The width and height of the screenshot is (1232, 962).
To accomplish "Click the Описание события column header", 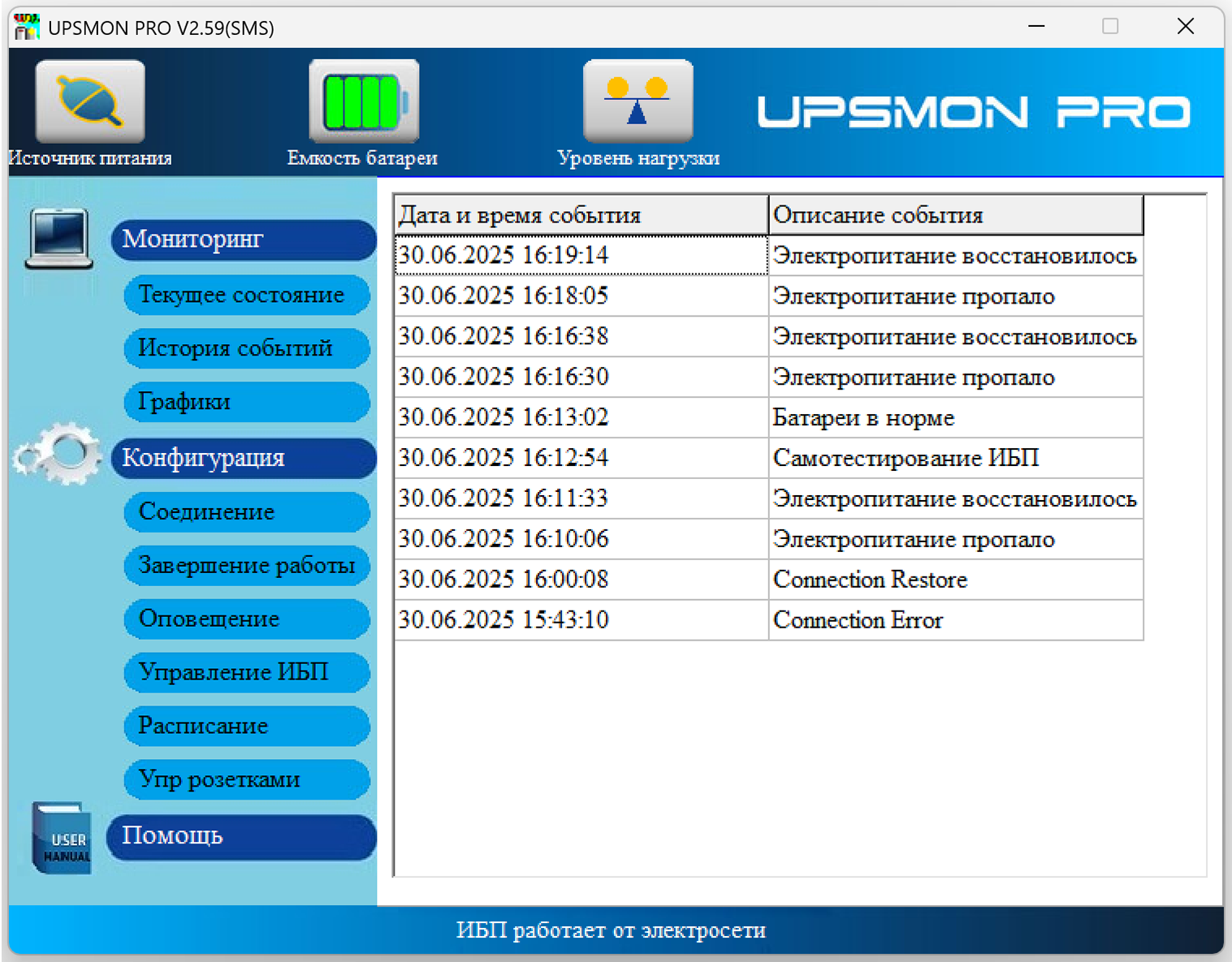I will [956, 215].
